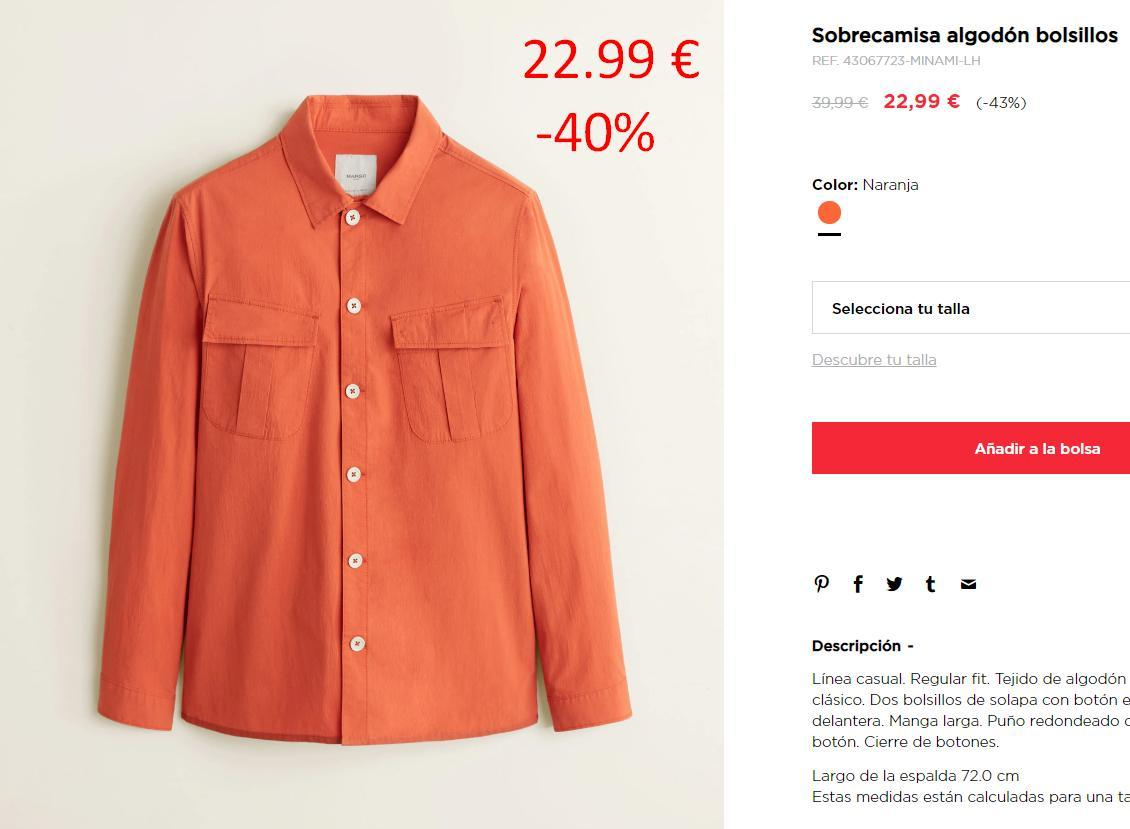1130x829 pixels.
Task: Select the Naranja orange color swatch
Action: (829, 213)
